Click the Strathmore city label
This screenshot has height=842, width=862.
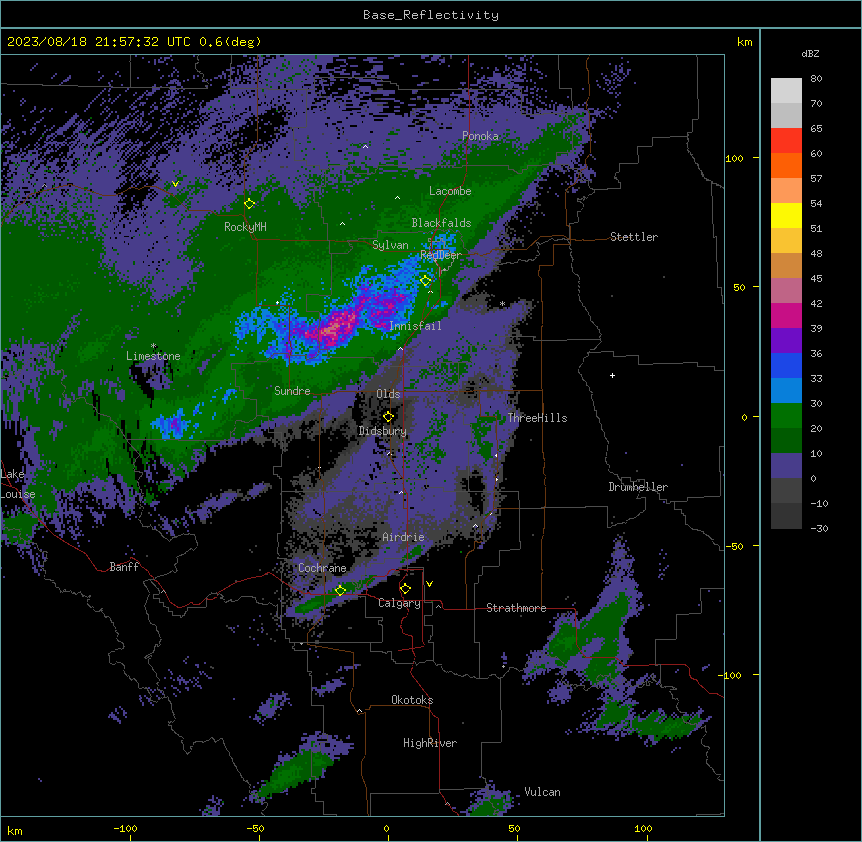516,608
